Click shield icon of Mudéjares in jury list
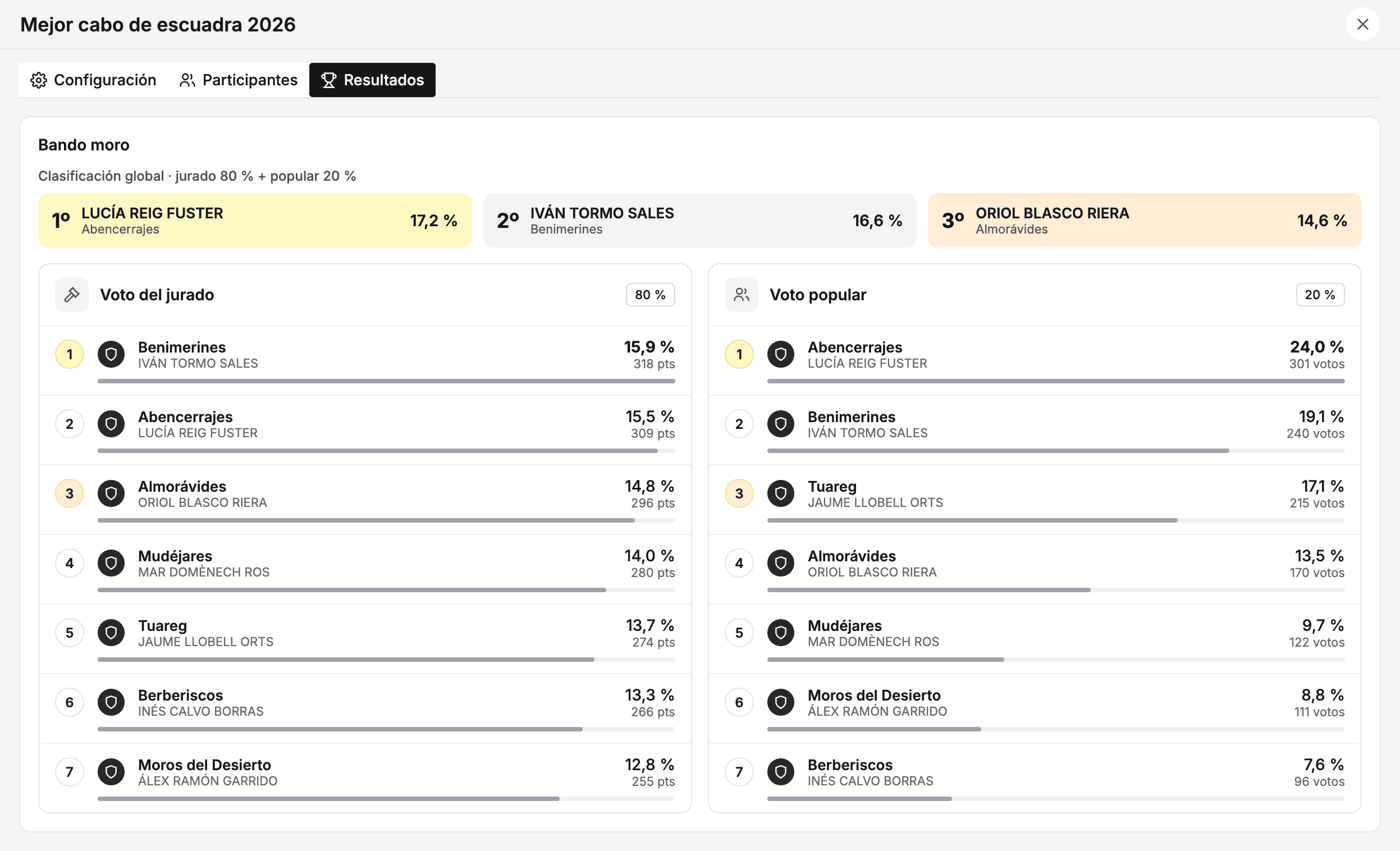 111,563
